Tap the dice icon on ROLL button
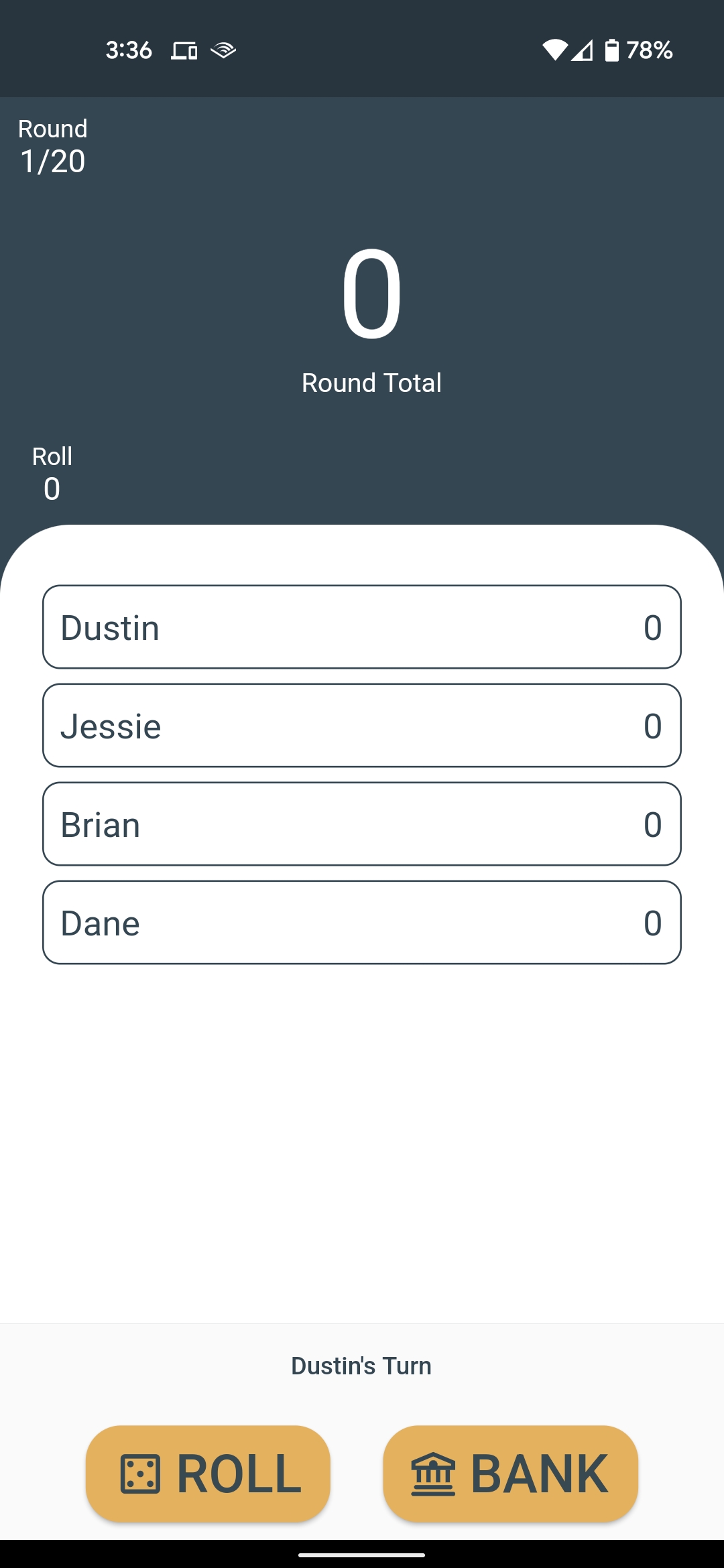This screenshot has height=1568, width=724. coord(140,1474)
